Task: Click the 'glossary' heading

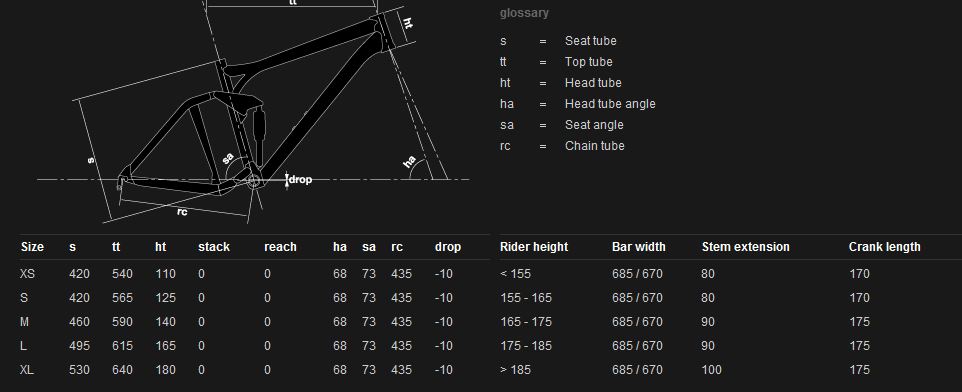Action: [x=524, y=13]
